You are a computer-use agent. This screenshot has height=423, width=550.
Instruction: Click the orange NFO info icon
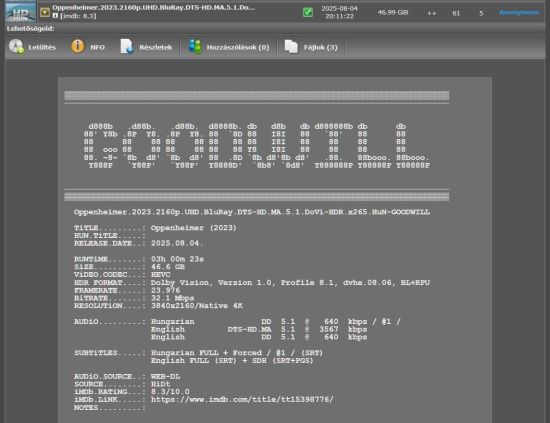78,46
